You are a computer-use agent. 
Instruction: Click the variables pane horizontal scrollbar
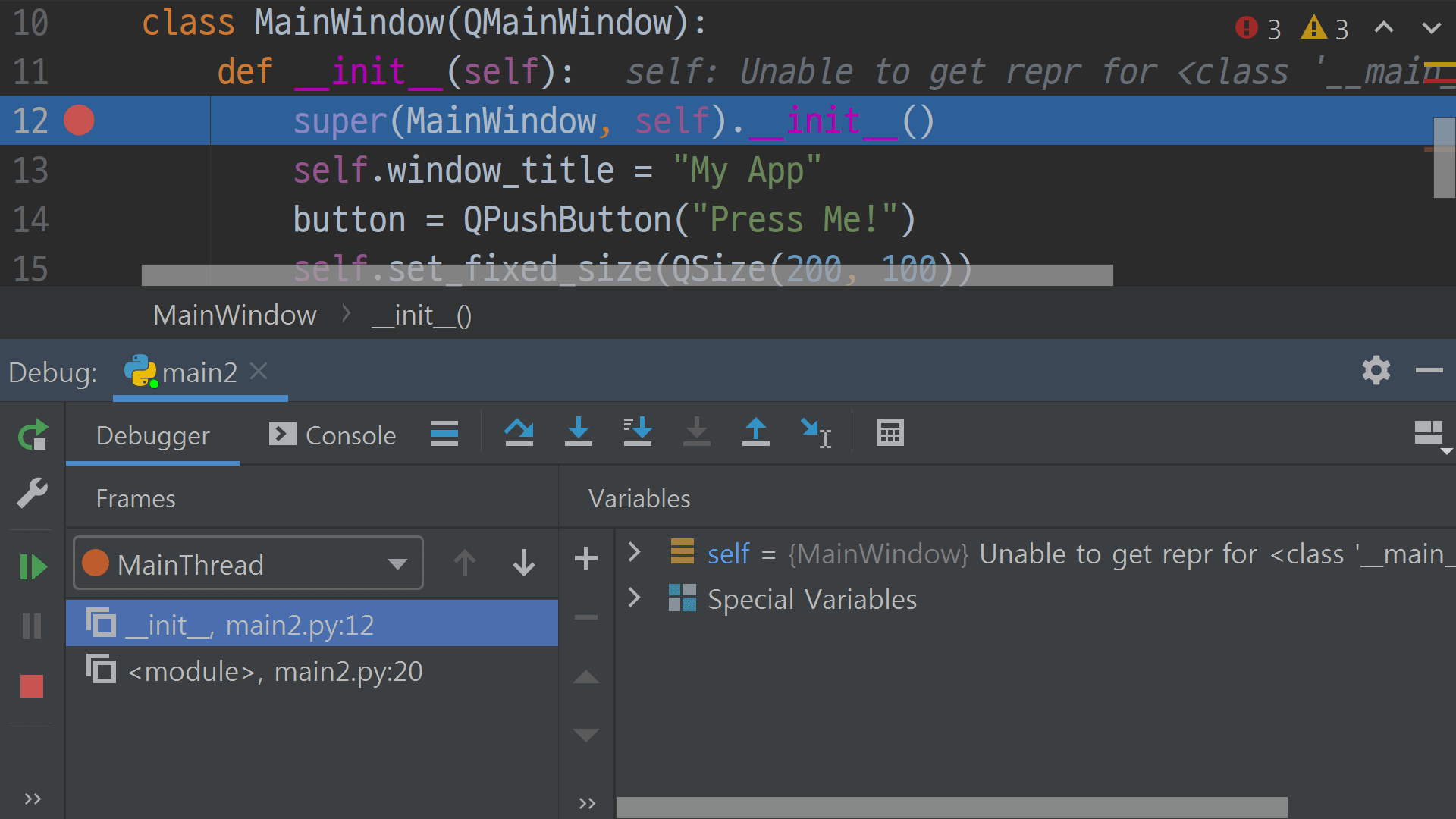[951, 807]
